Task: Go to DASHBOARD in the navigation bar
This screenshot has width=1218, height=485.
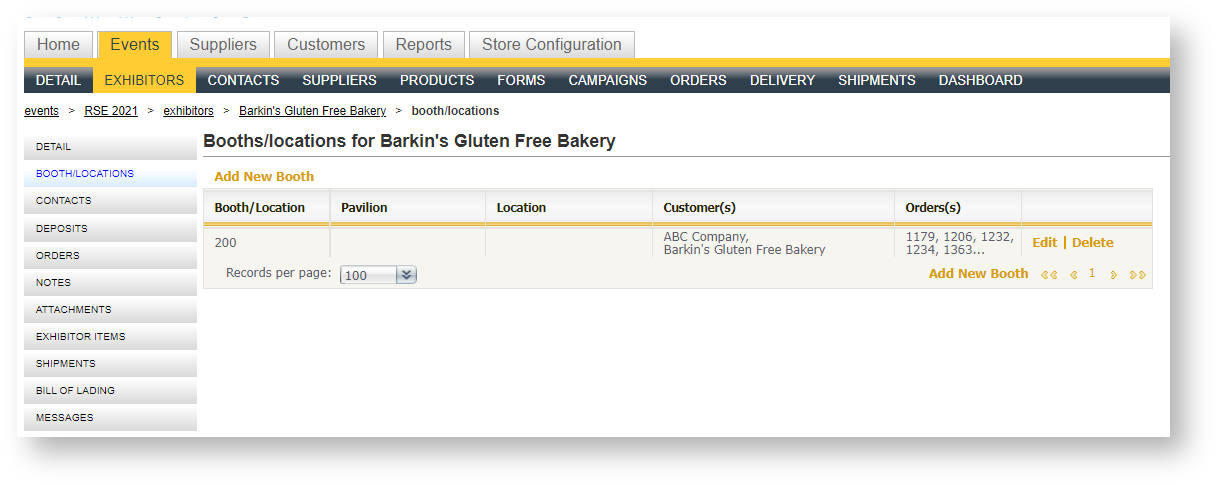Action: click(980, 80)
